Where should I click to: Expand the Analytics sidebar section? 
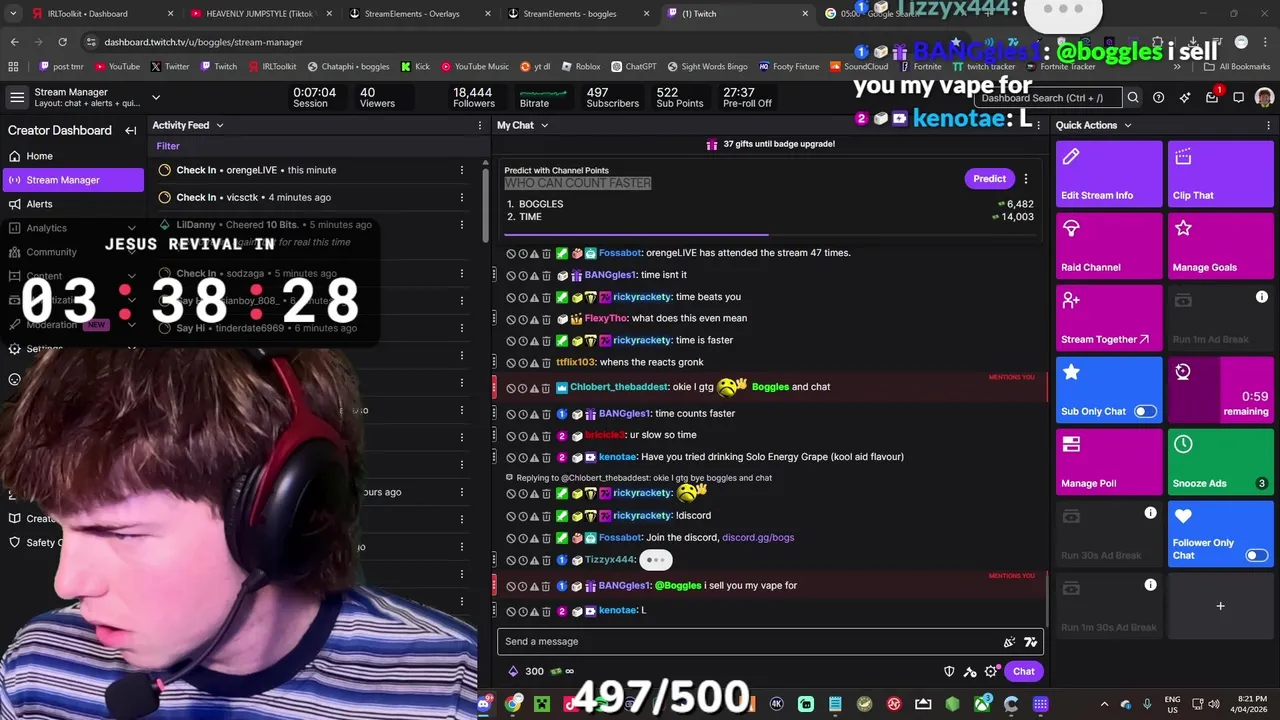pos(131,228)
